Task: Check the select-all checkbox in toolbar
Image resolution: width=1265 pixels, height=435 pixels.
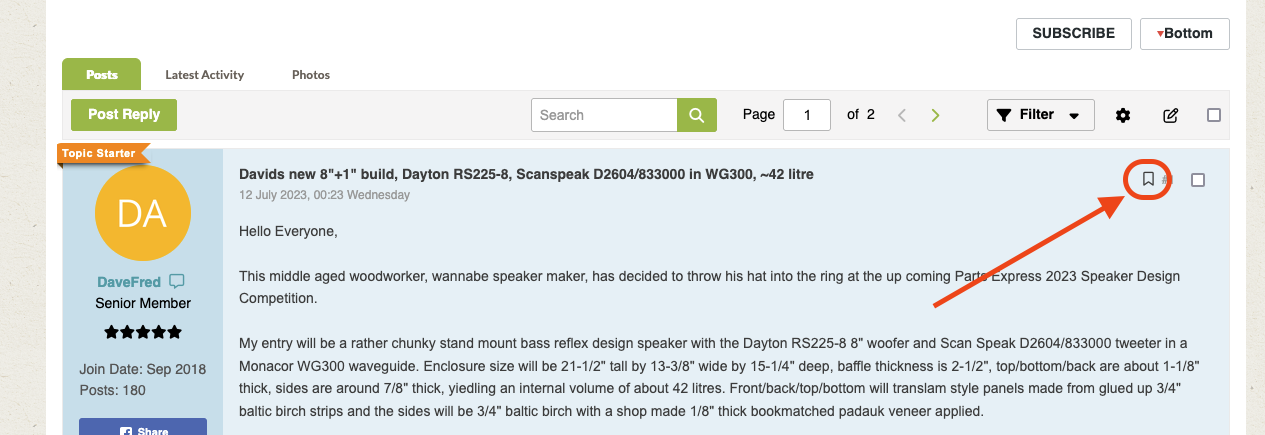Action: 1214,115
